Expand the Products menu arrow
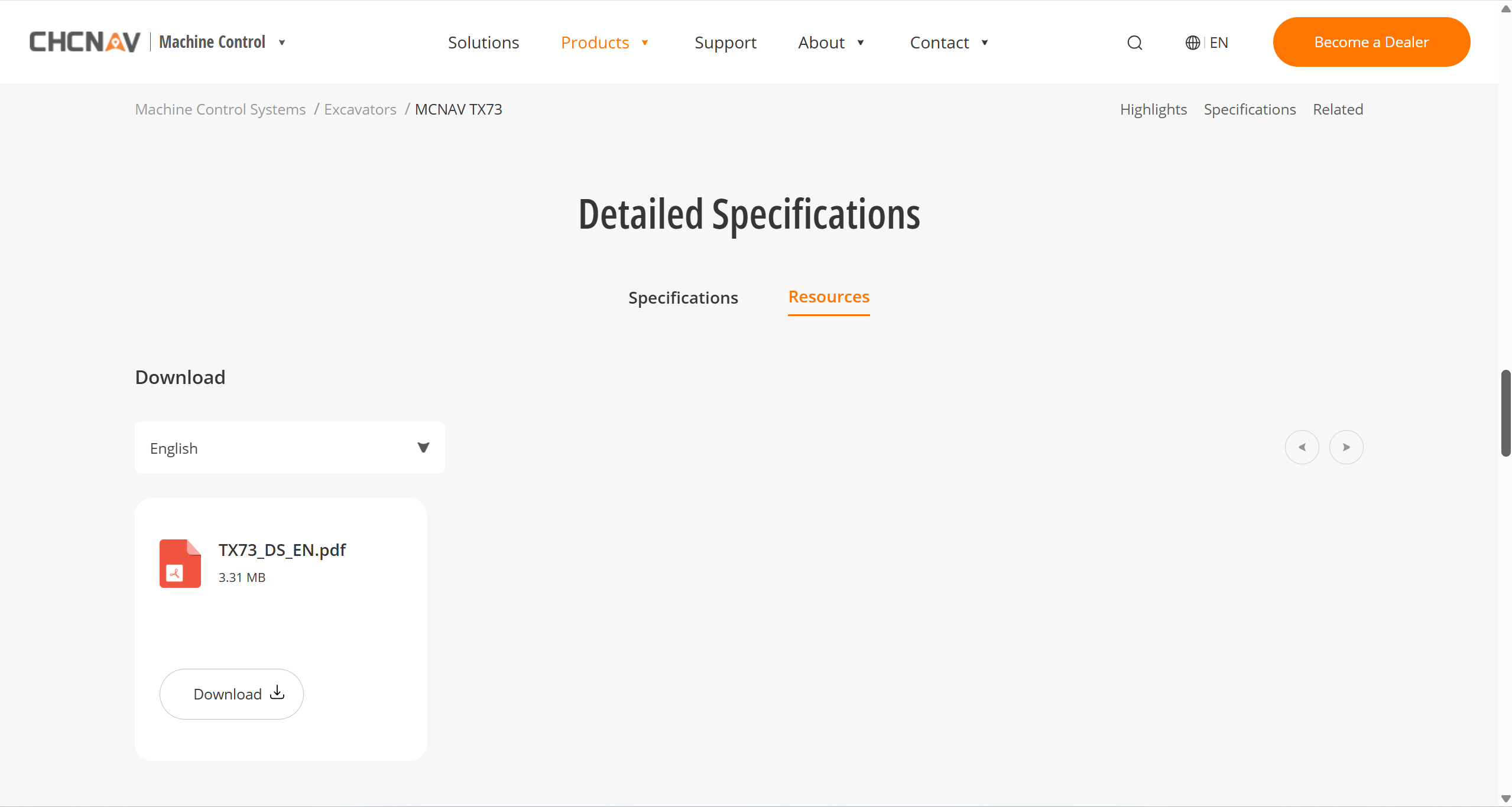The image size is (1512, 807). point(645,43)
